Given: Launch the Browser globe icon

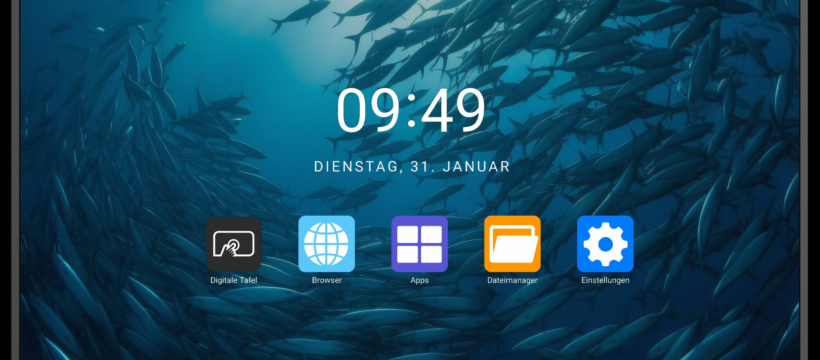Looking at the screenshot, I should [x=326, y=244].
